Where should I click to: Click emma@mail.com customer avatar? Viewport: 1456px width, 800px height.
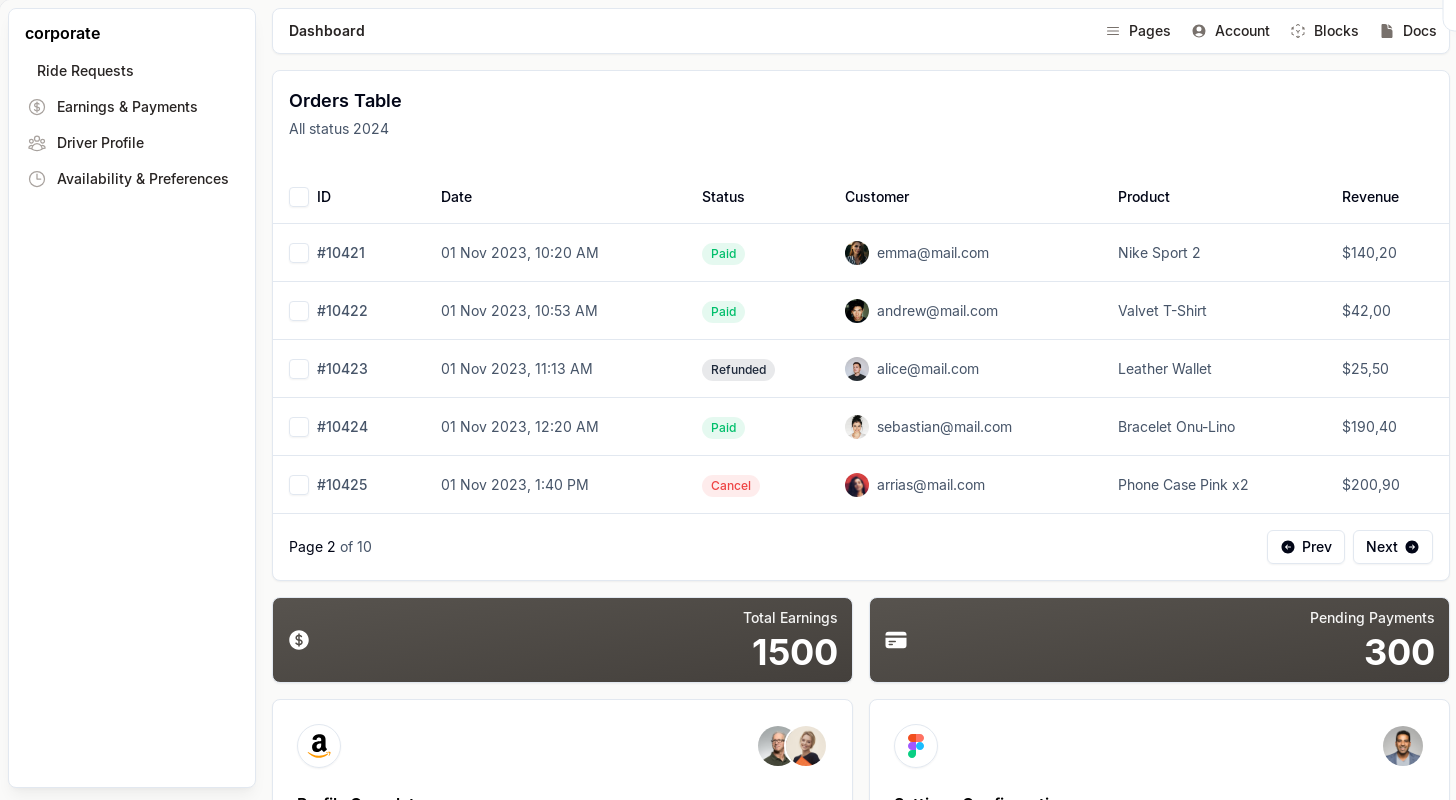tap(857, 253)
